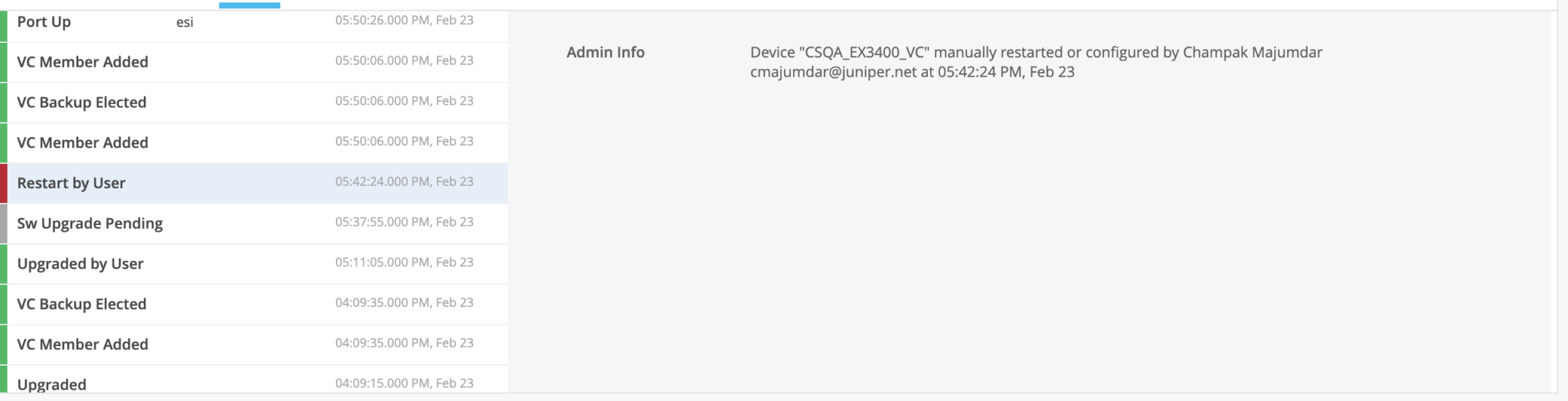Select VC Backup Elected event at 05:50:06

(254, 103)
